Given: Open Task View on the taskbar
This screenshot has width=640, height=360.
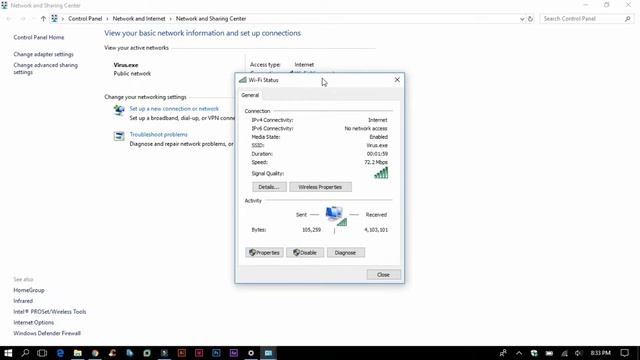Looking at the screenshot, I should (x=42, y=353).
